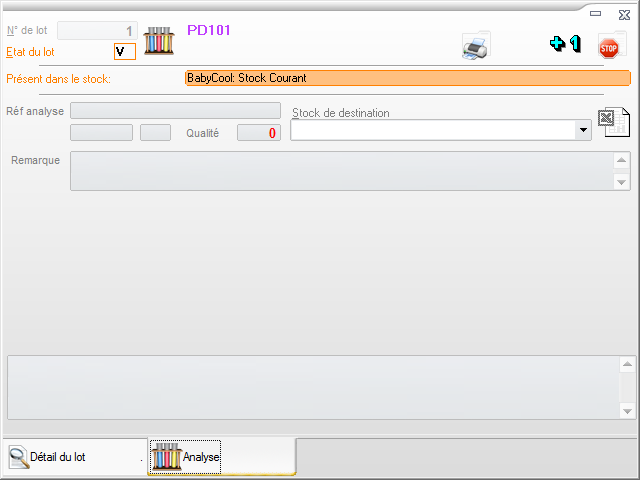The image size is (640, 480).
Task: Print the lot using the printer icon
Action: pyautogui.click(x=475, y=46)
